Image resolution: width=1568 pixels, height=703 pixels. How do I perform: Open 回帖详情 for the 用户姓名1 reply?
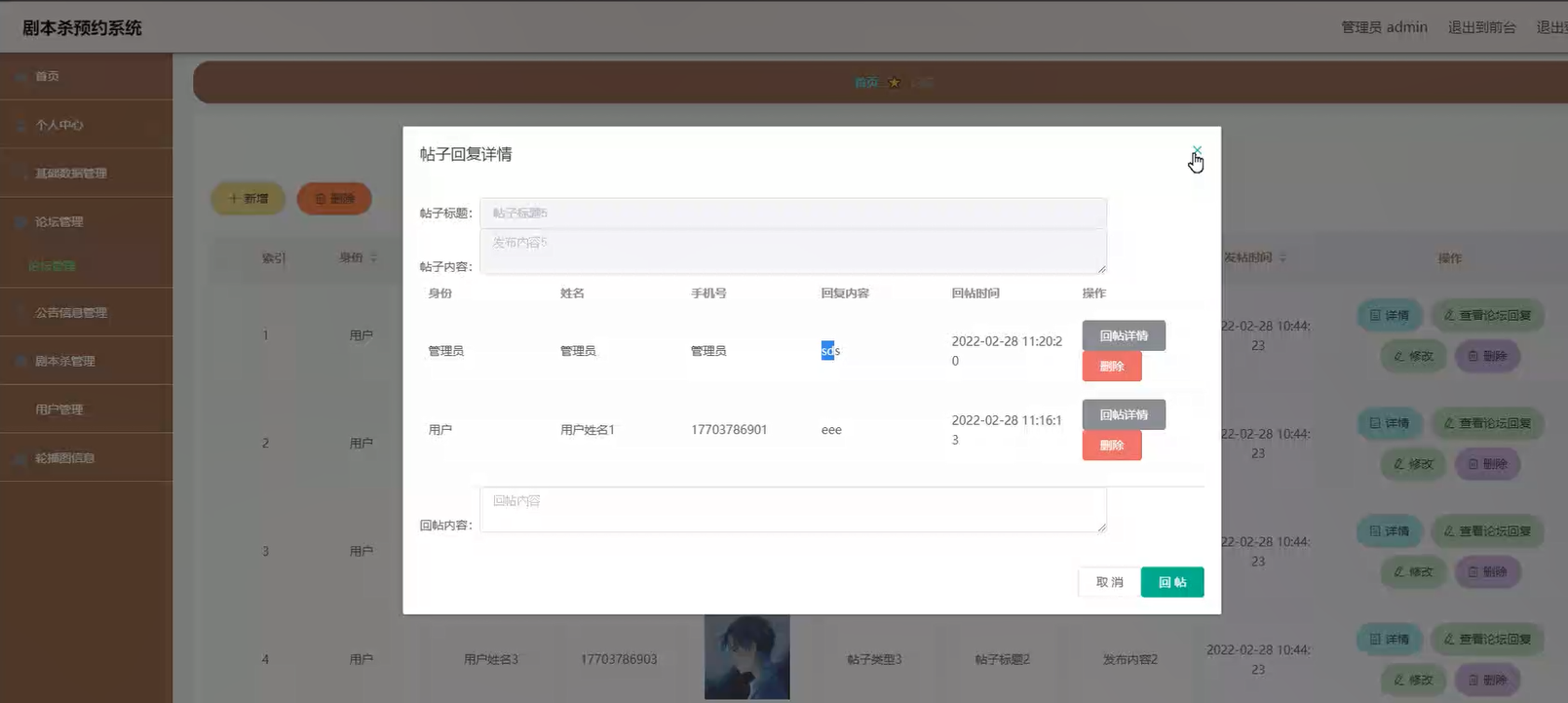(x=1124, y=414)
